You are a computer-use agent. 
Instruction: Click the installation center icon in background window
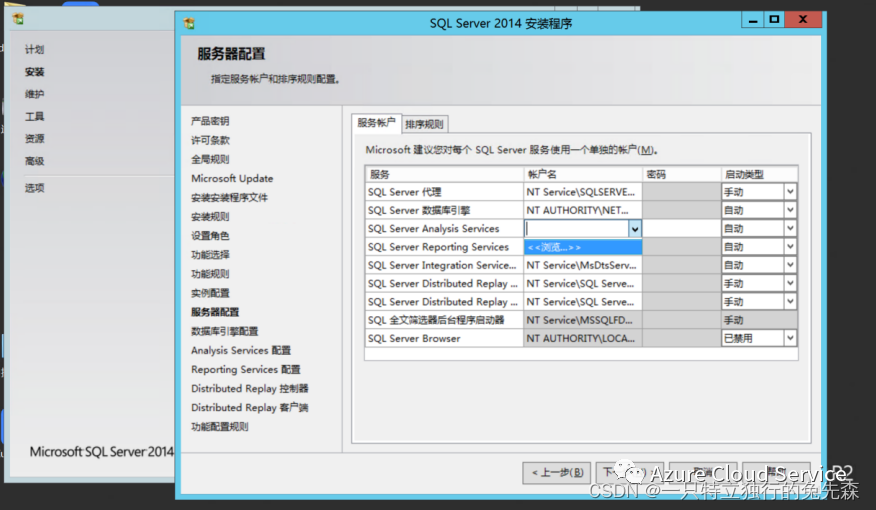18,19
